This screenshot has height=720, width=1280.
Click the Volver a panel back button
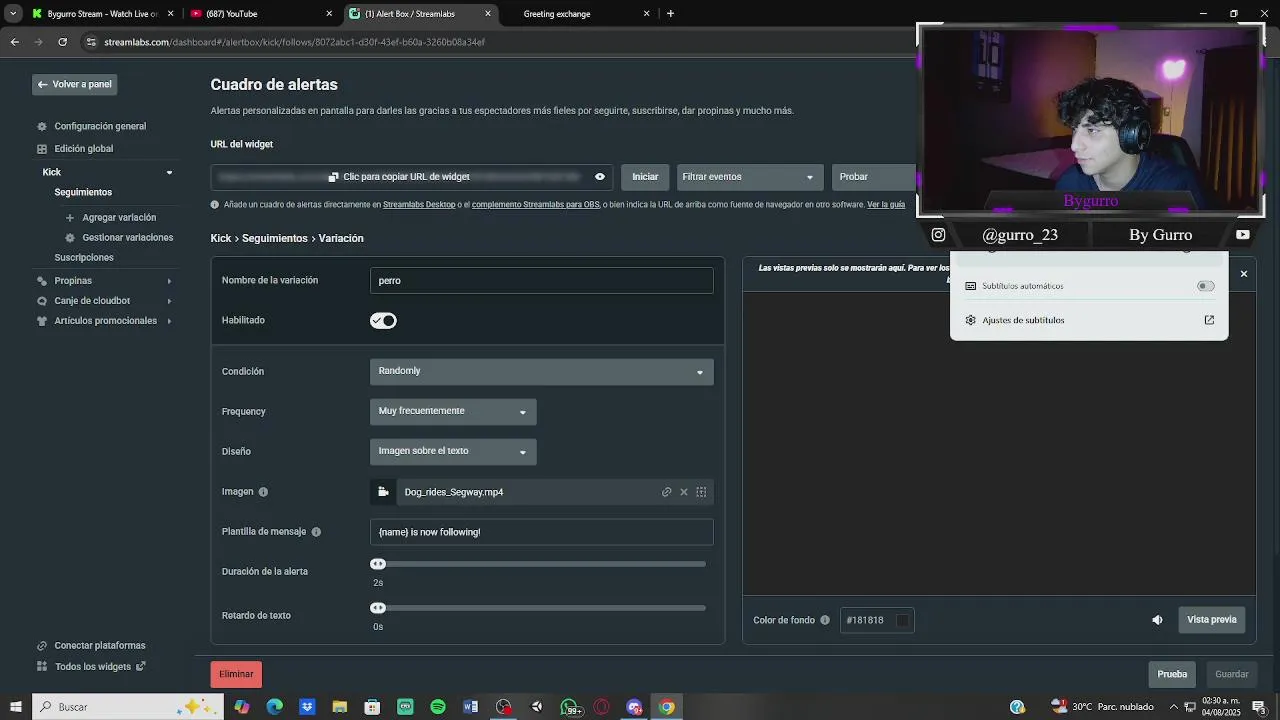(x=74, y=84)
